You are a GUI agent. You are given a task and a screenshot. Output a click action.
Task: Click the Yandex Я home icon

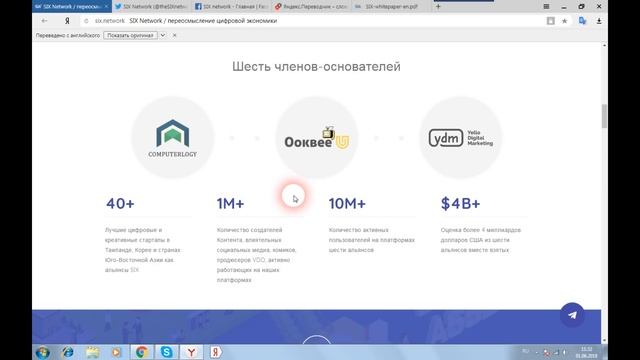pyautogui.click(x=67, y=21)
